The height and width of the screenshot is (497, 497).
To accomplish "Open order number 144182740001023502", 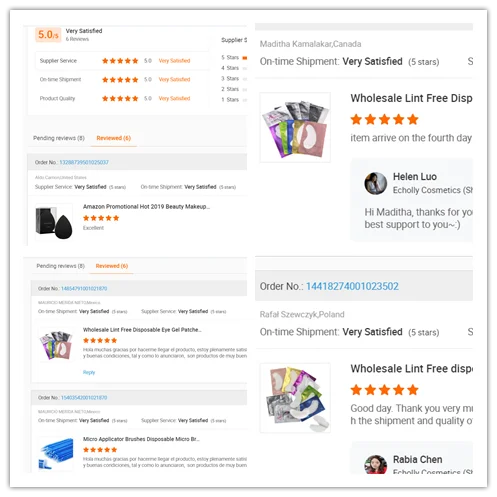I will 352,286.
